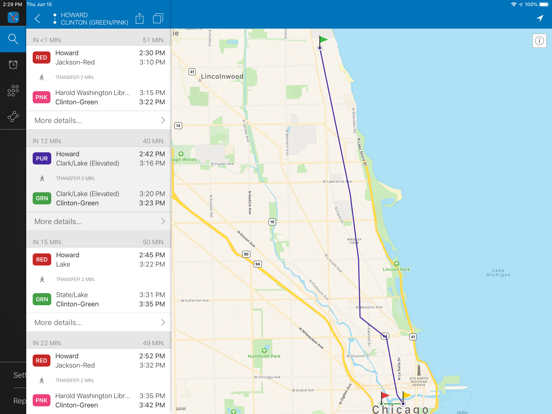This screenshot has width=552, height=414.
Task: Tap the Lincolnwood label on map
Action: (222, 76)
